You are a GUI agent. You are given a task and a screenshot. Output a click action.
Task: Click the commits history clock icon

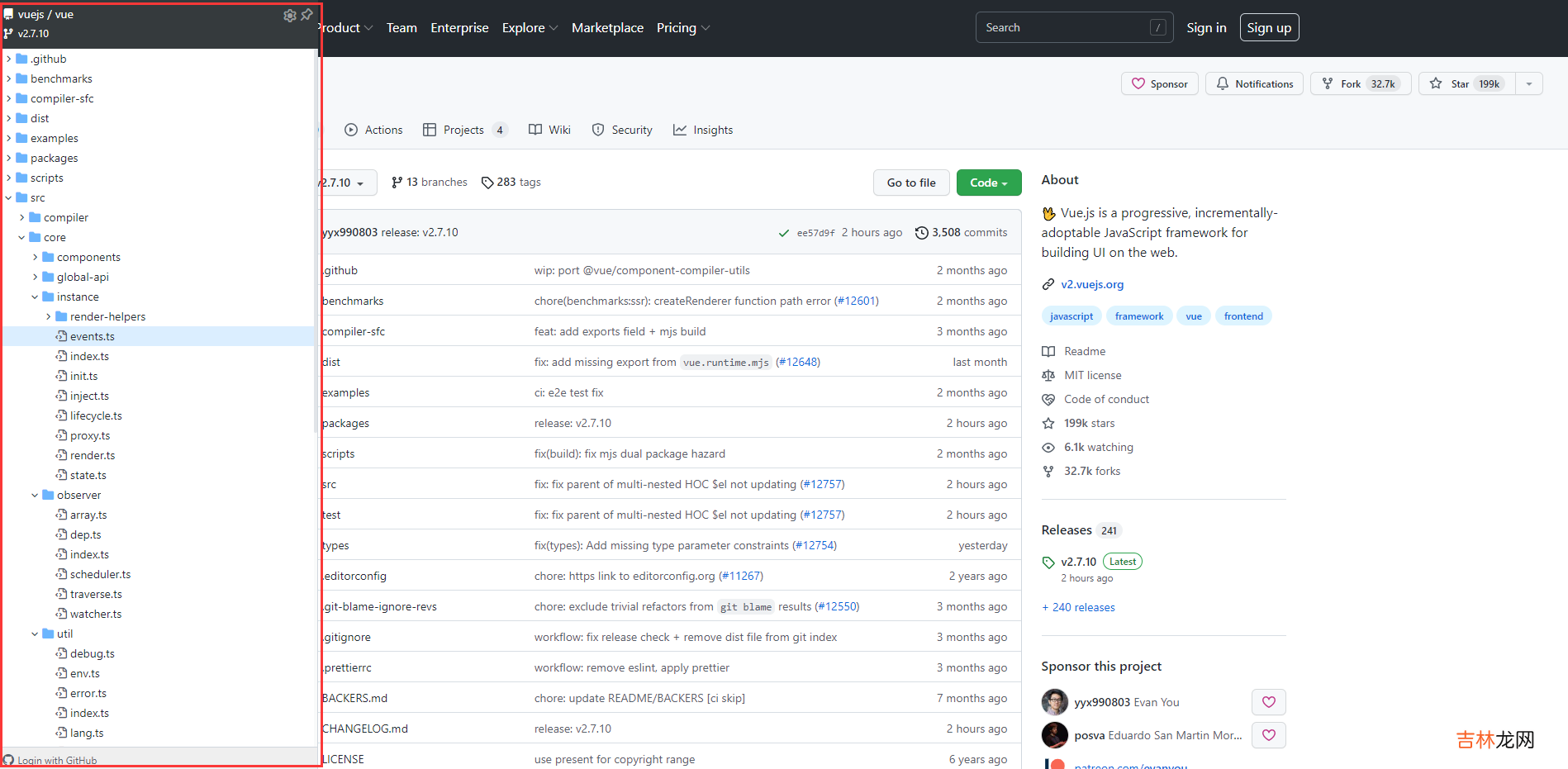921,233
